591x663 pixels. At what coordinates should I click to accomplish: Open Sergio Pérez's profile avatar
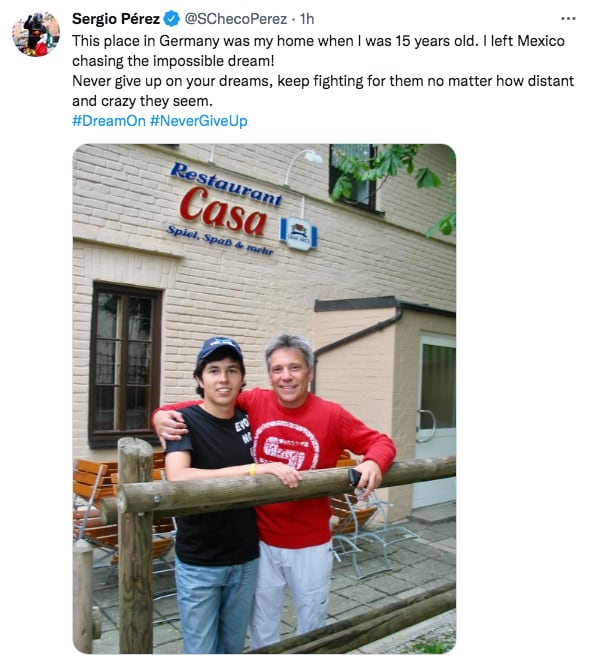pos(36,34)
